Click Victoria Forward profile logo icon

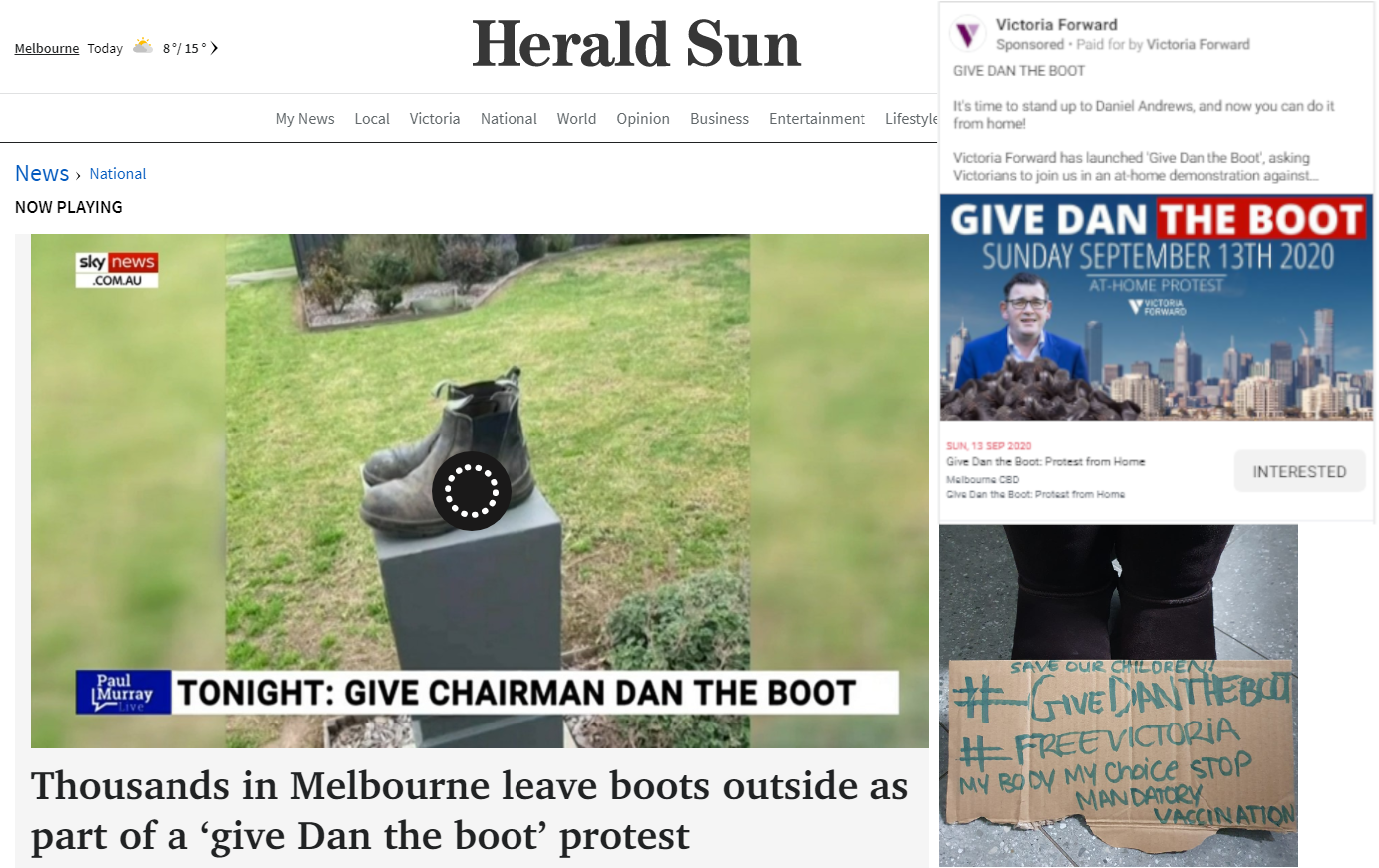pyautogui.click(x=968, y=35)
